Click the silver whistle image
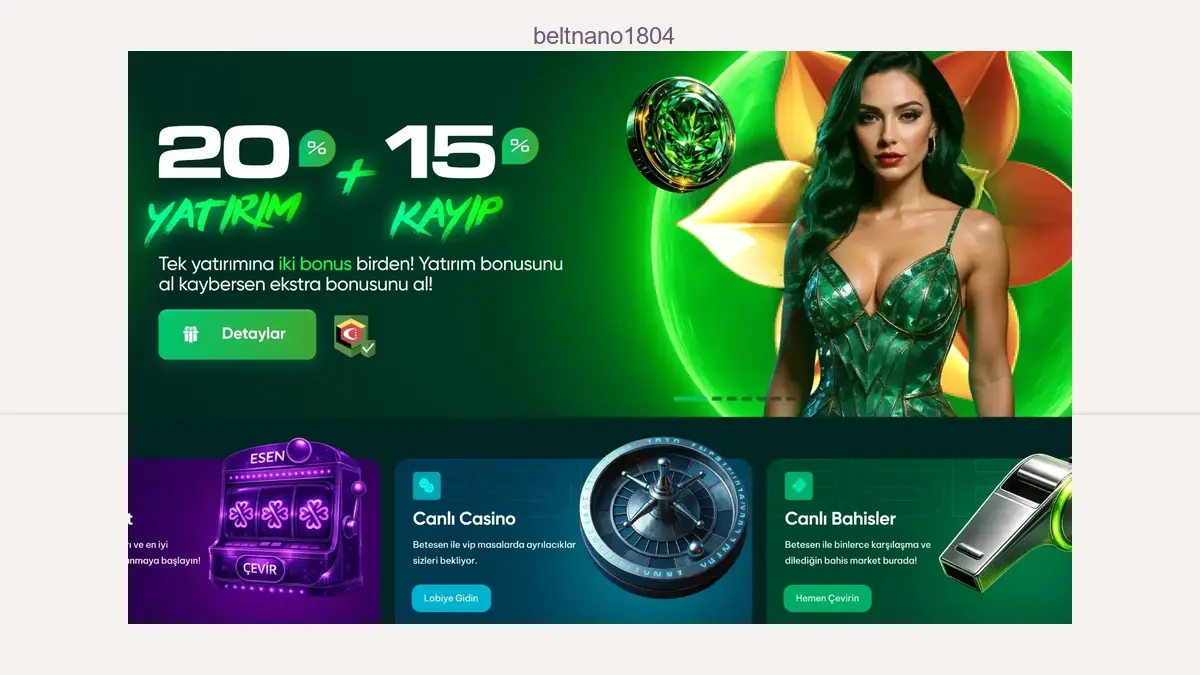This screenshot has height=675, width=1200. (x=1005, y=525)
